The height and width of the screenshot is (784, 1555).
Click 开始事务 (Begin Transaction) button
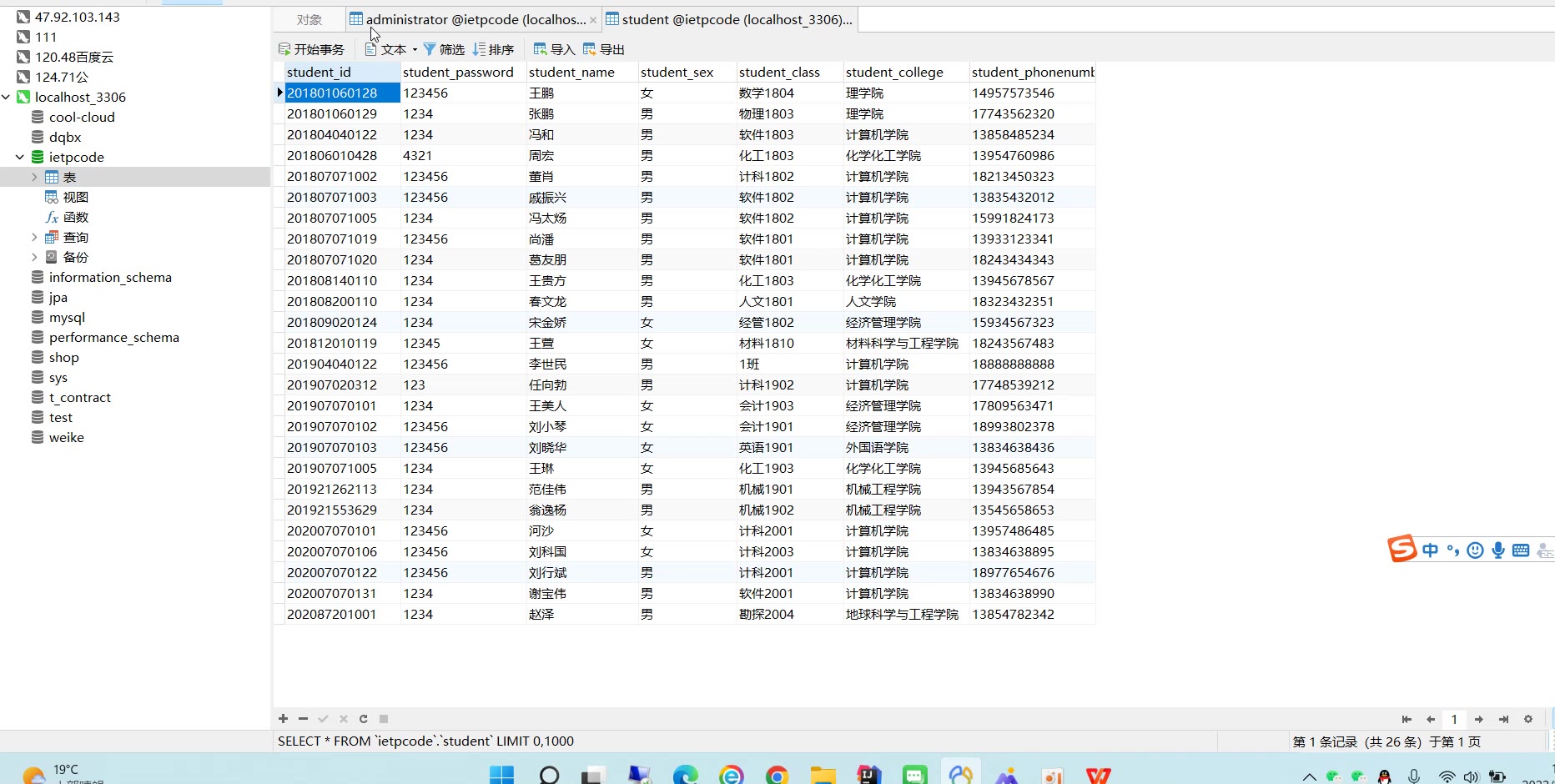pos(311,49)
